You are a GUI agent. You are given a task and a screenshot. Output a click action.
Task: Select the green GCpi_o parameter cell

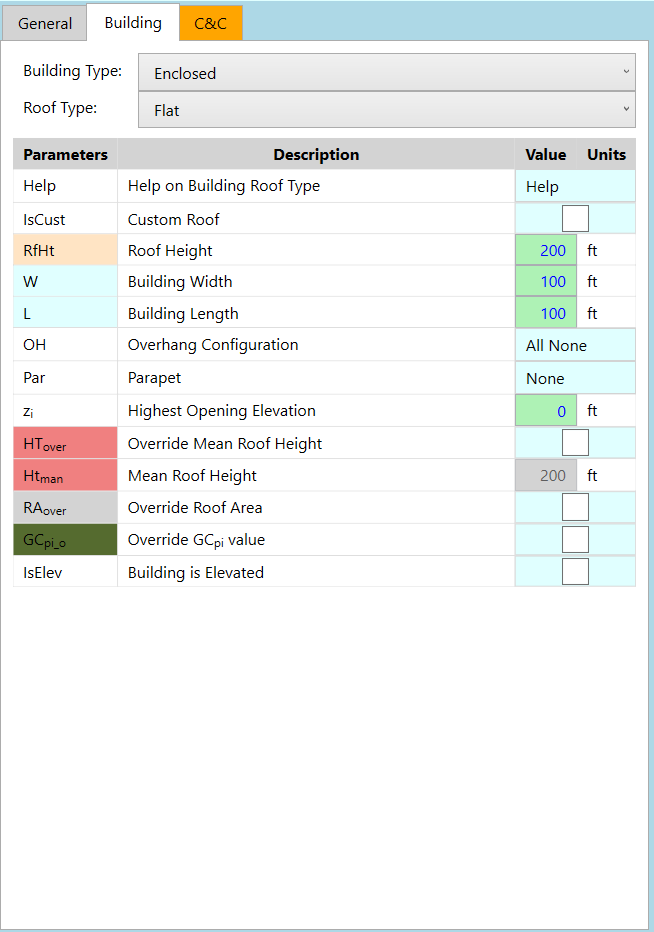[65, 540]
